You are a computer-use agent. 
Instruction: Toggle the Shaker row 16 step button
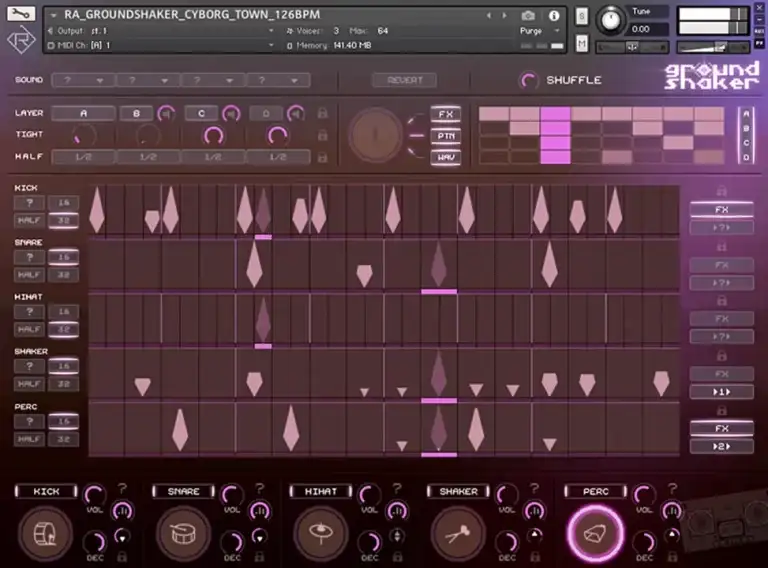coord(64,366)
